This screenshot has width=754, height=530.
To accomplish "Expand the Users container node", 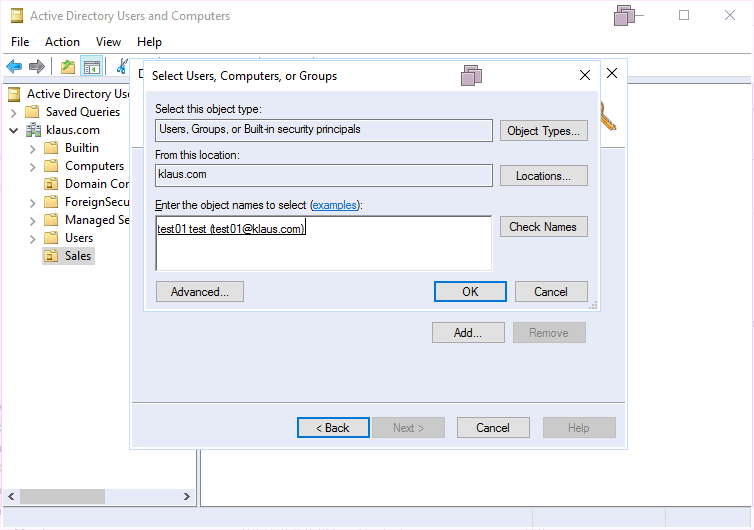I will [x=33, y=238].
